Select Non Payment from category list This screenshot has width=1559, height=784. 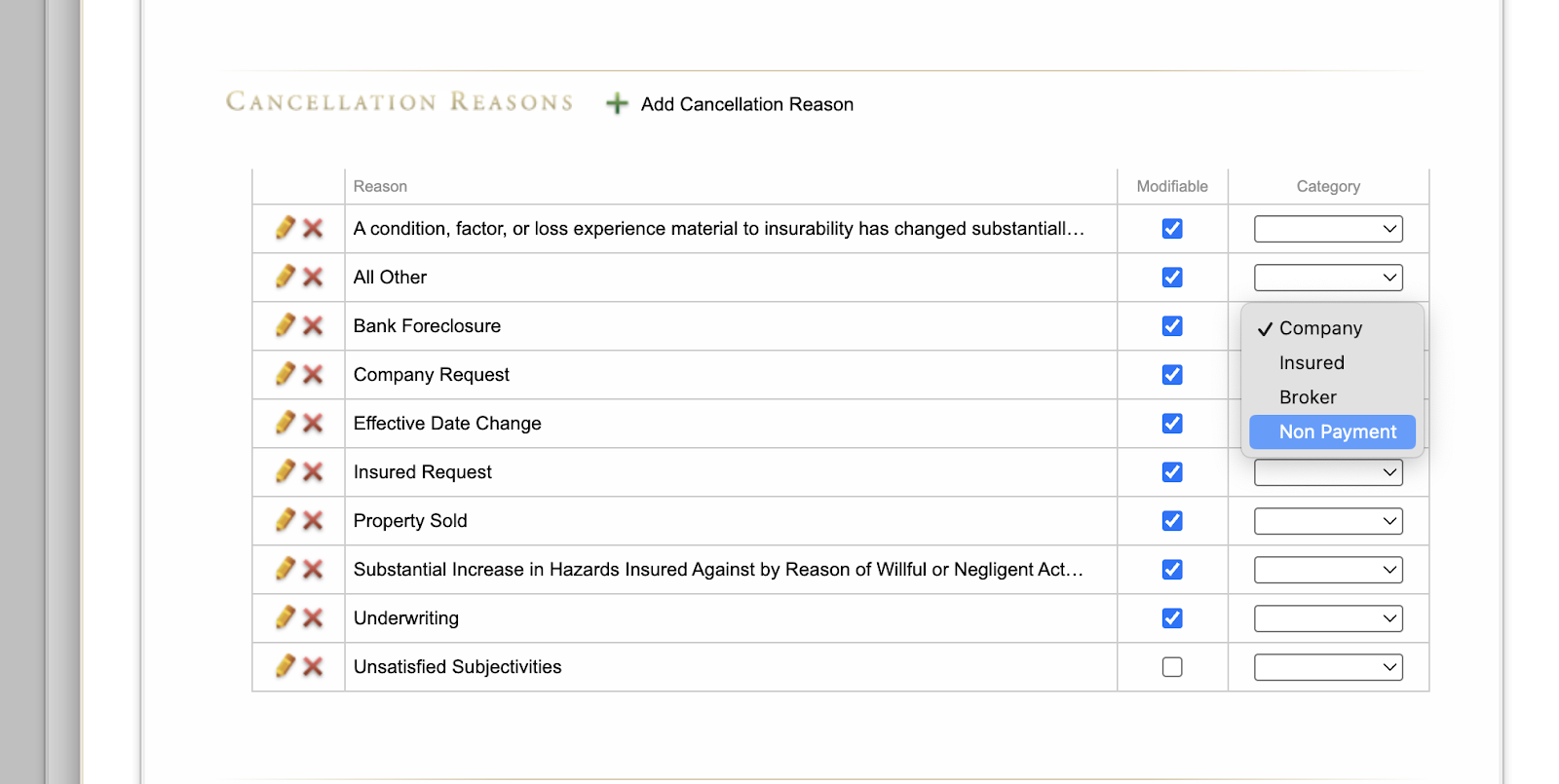(1337, 431)
